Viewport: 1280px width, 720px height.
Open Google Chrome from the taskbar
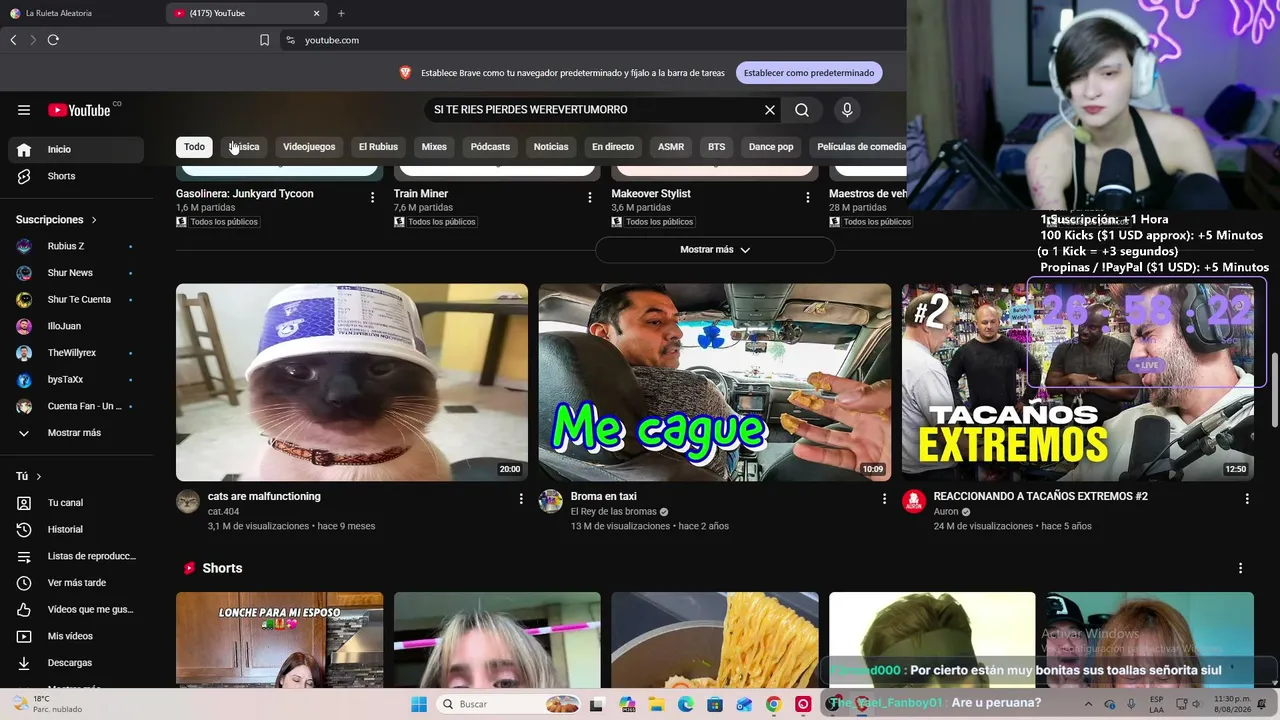(x=773, y=704)
